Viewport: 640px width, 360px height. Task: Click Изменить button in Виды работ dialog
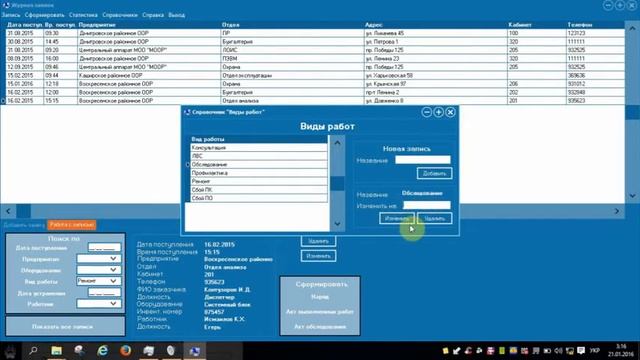397,218
